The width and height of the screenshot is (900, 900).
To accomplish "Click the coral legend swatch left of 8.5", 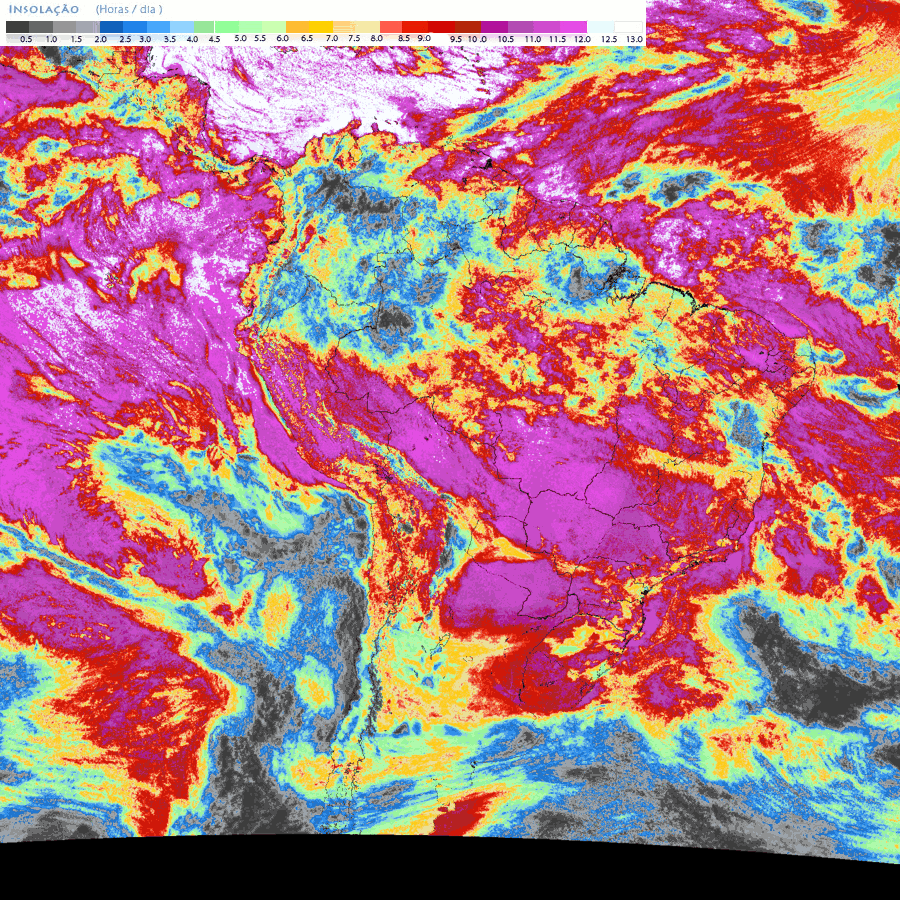I will 391,27.
